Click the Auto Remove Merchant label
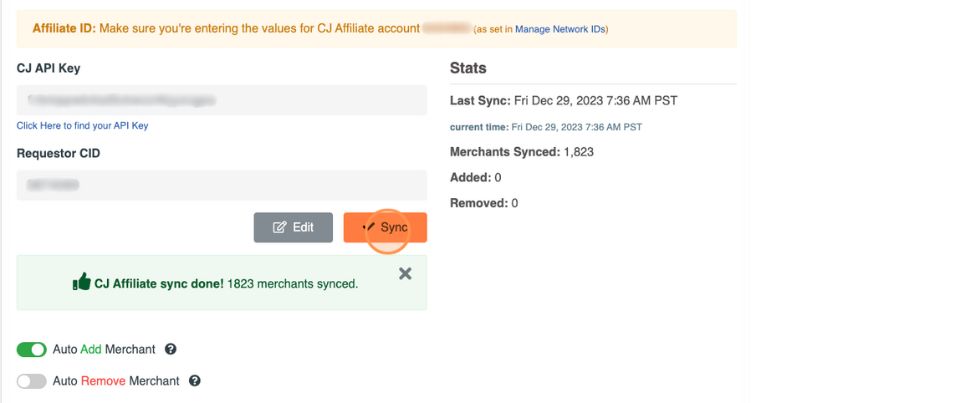970x403 pixels. tap(116, 381)
